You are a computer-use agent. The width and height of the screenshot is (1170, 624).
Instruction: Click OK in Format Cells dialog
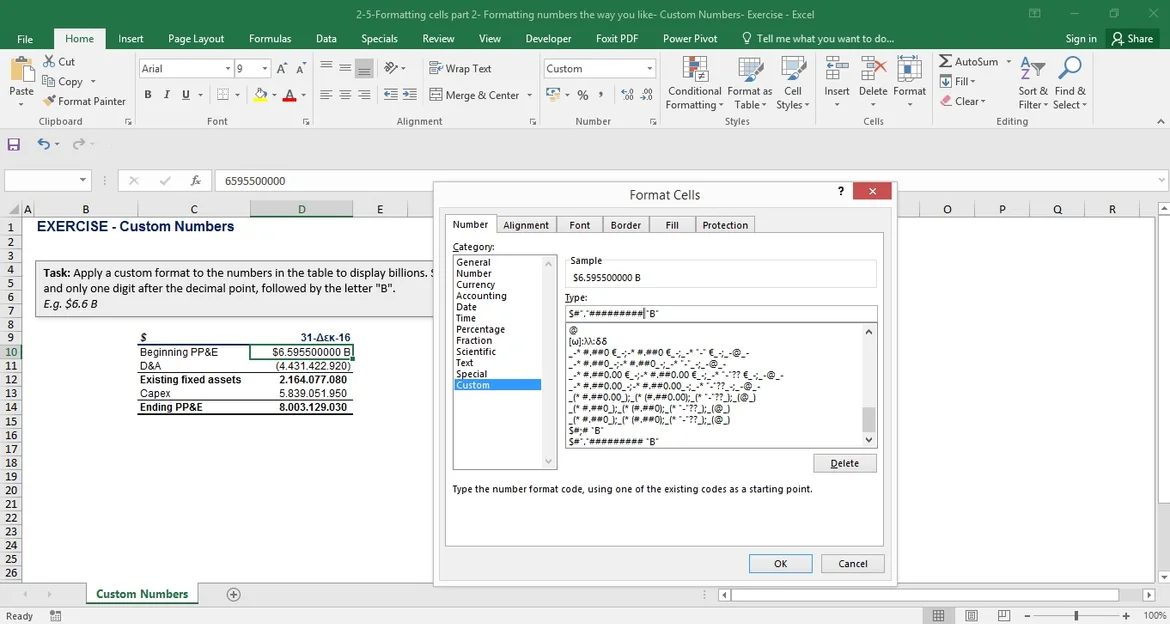pyautogui.click(x=780, y=563)
